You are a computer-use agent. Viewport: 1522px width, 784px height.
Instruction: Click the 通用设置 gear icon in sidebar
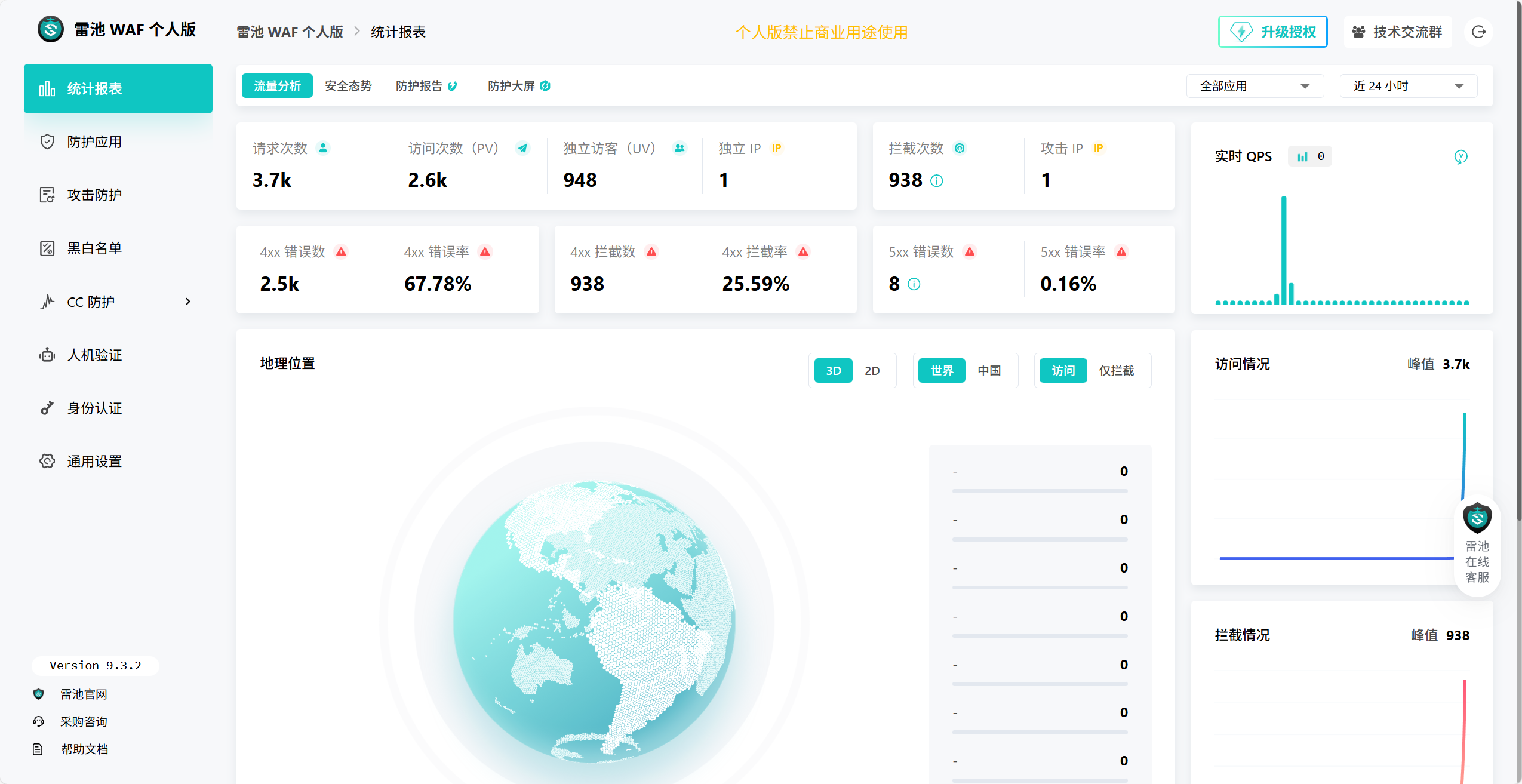click(47, 462)
